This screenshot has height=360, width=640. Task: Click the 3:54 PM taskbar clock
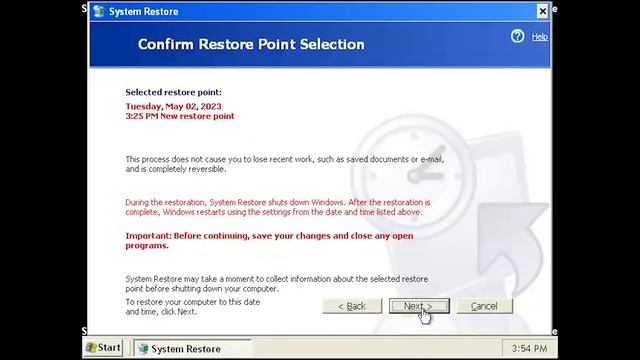pyautogui.click(x=529, y=349)
